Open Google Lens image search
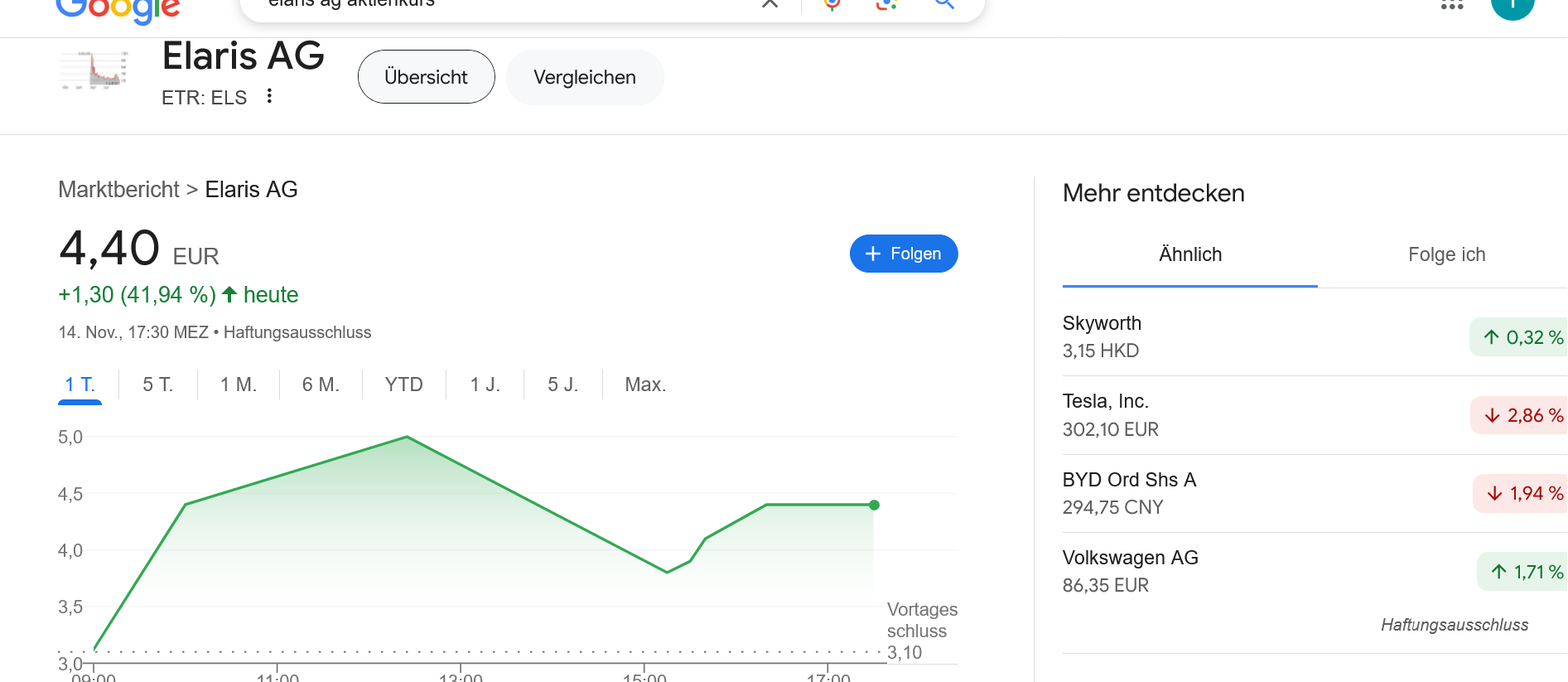The height and width of the screenshot is (682, 1568). pos(887,4)
